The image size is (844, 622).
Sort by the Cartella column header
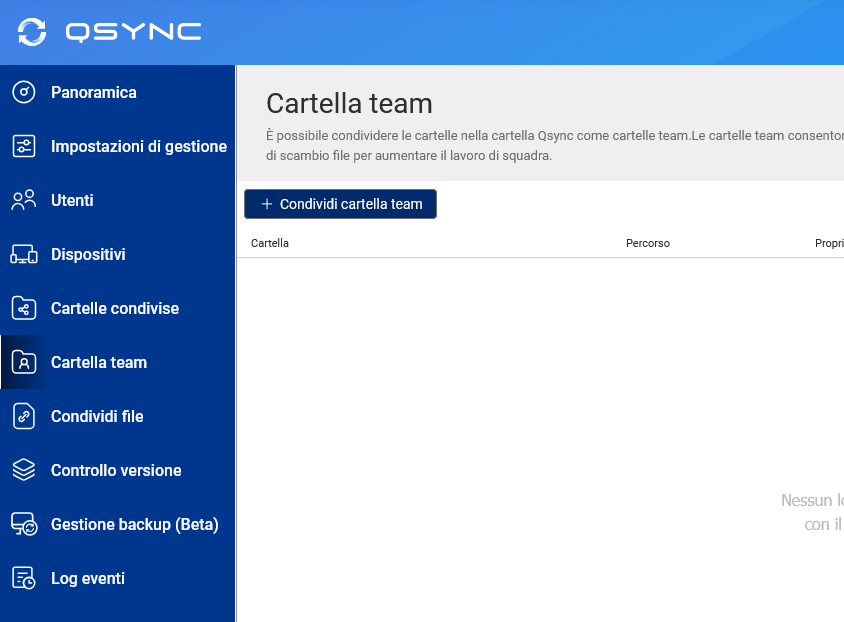pos(270,243)
